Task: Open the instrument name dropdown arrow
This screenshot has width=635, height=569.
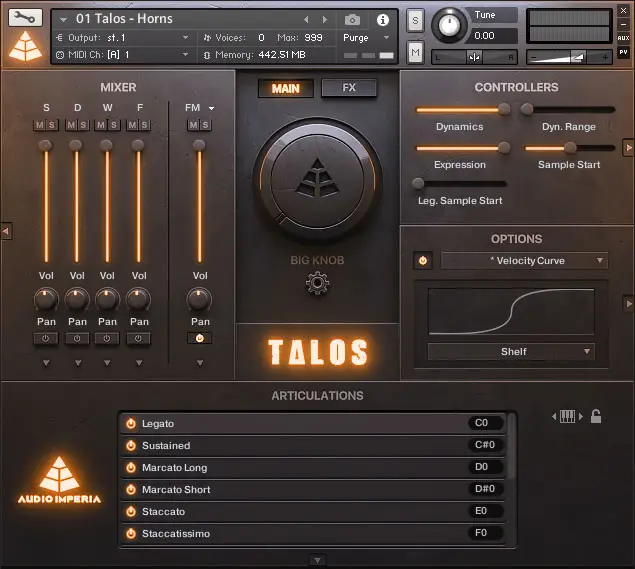Action: [x=63, y=19]
